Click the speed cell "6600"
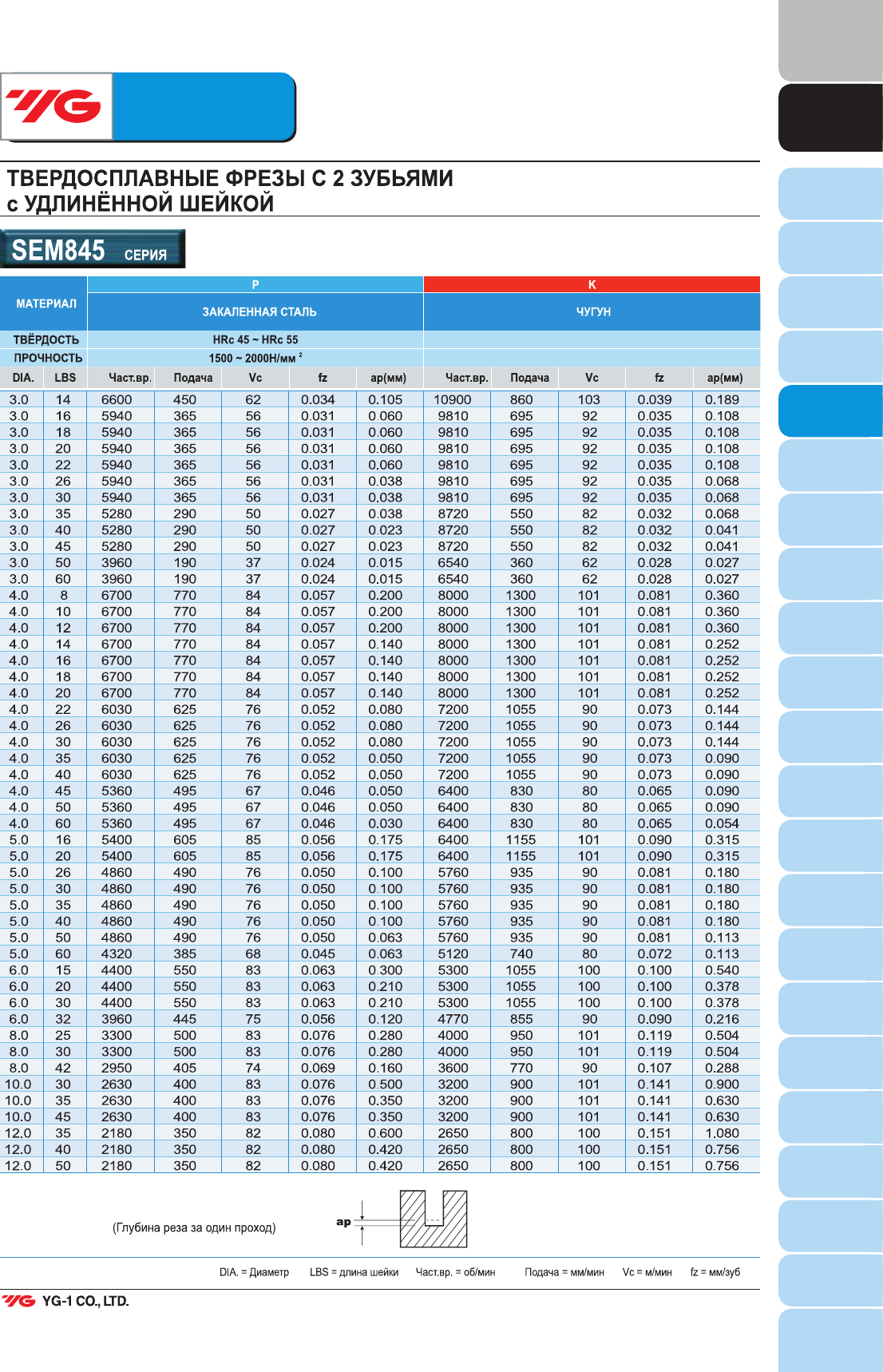The image size is (883, 1372). pos(117,399)
